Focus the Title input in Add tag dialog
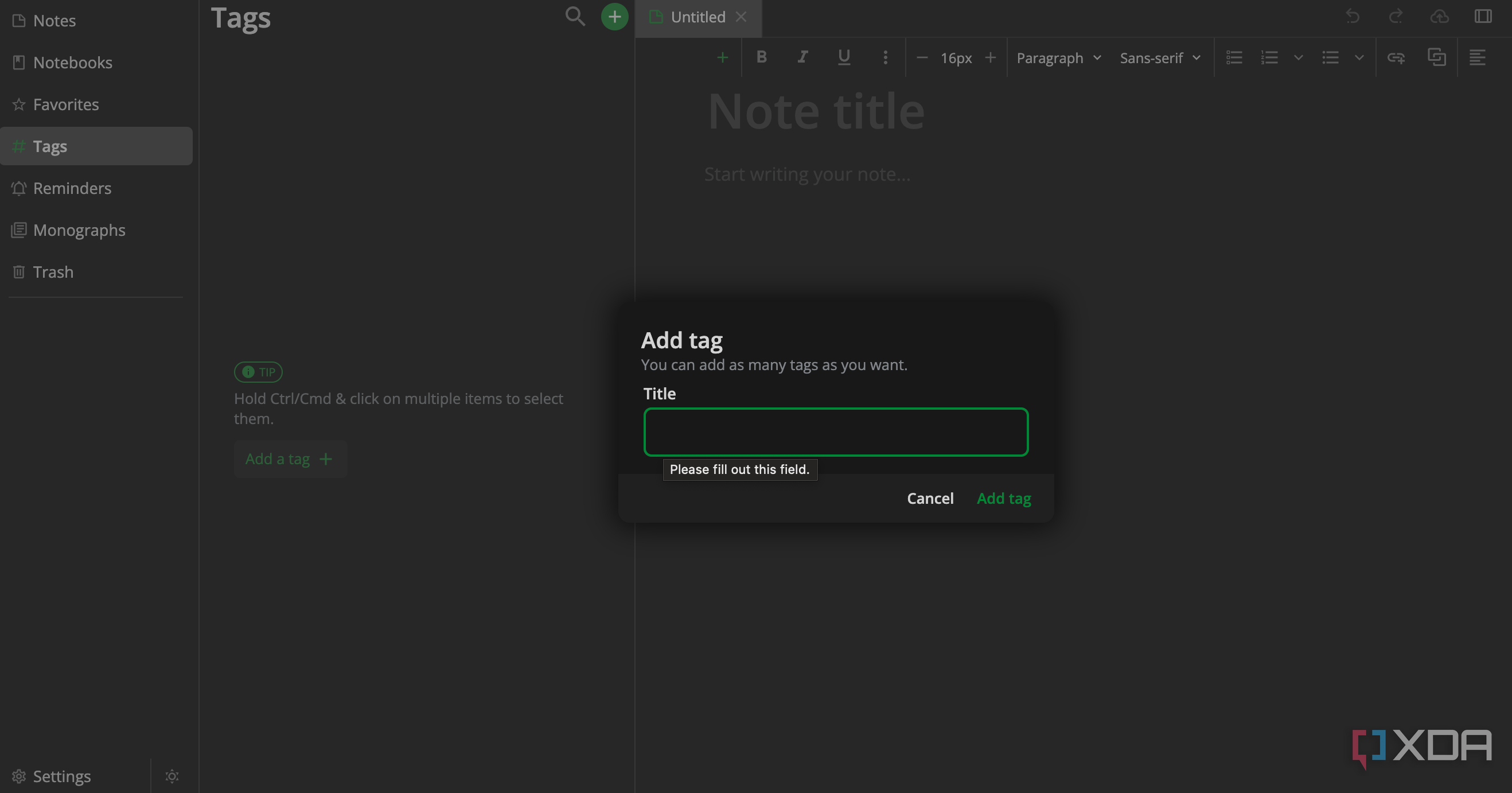Screen dimensions: 1512x793 [x=836, y=432]
